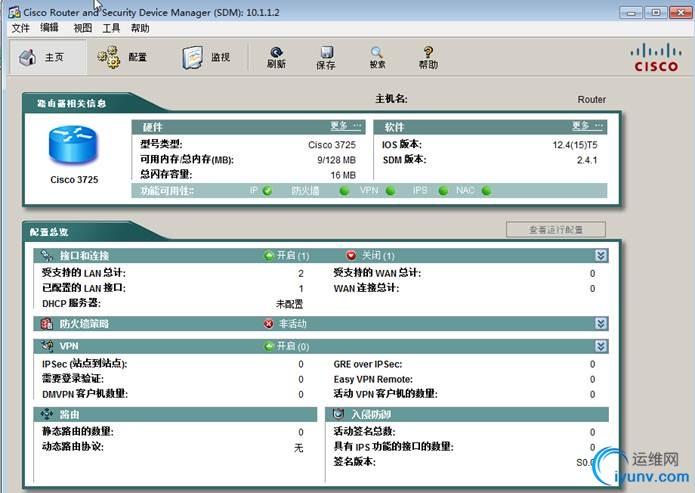Click the 活动签名总数 label

pos(364,431)
